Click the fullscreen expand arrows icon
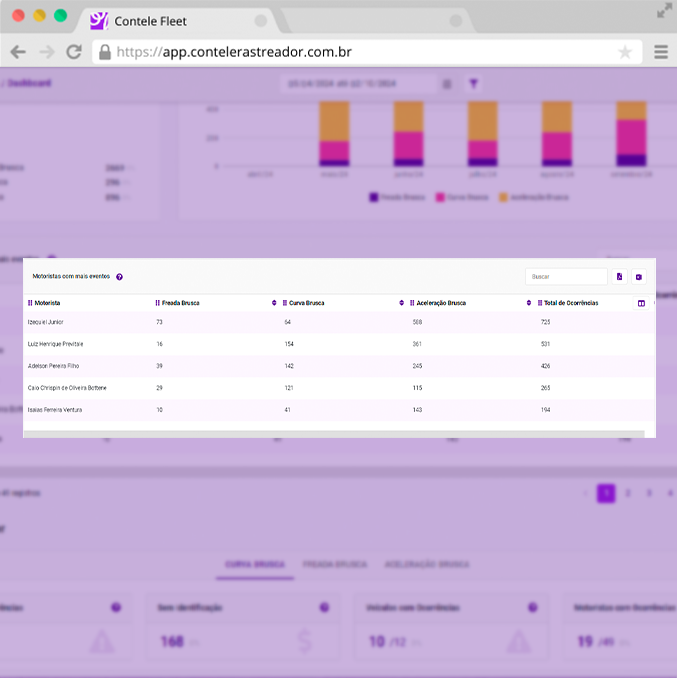Screen dimensions: 677x678 click(664, 10)
